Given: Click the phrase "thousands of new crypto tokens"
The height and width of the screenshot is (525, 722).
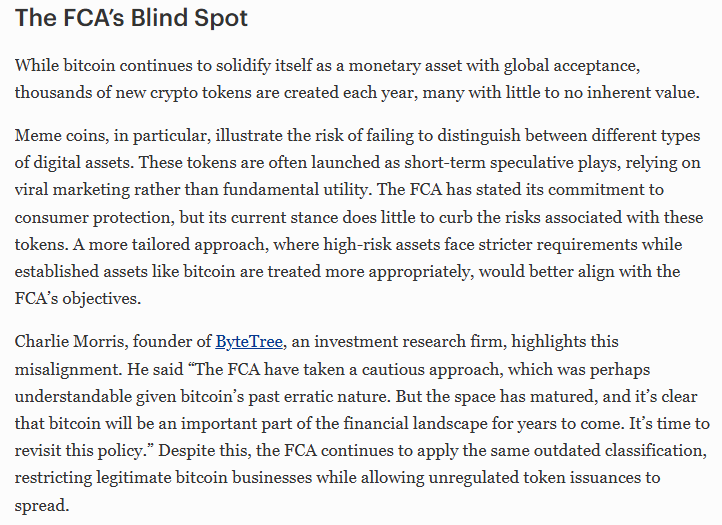Looking at the screenshot, I should tap(134, 92).
